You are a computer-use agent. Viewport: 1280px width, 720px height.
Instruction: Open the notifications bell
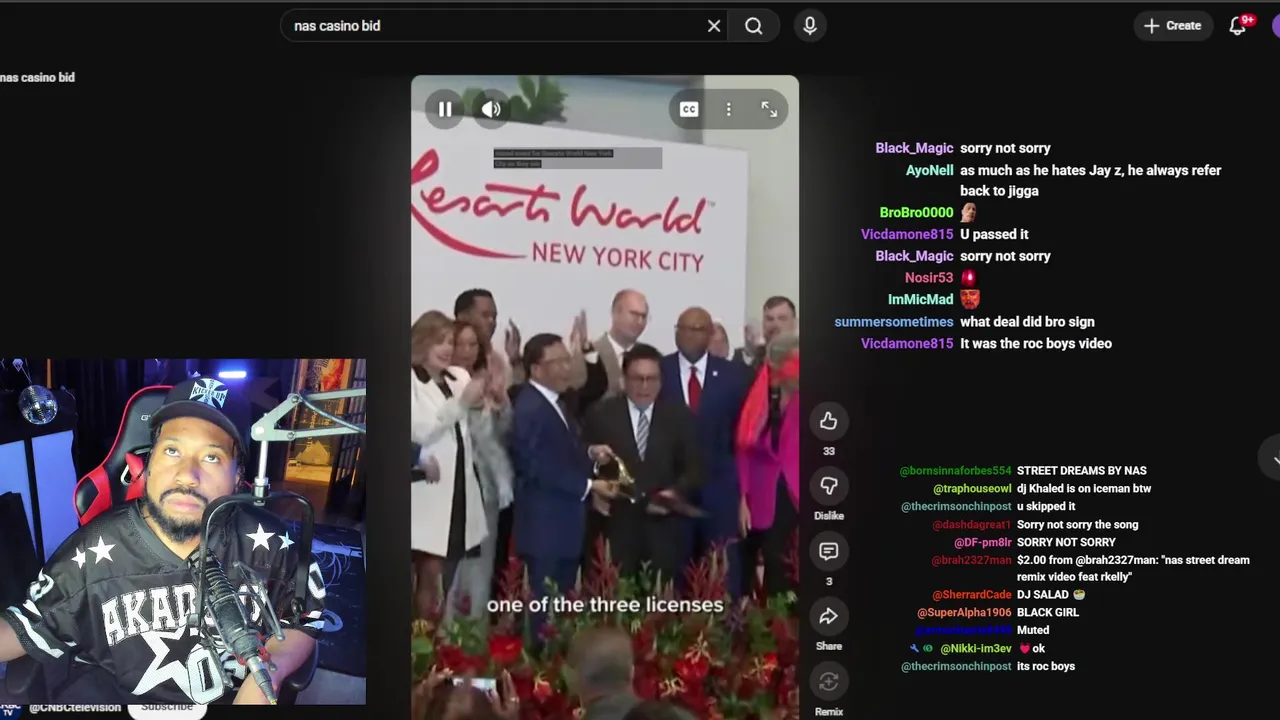pyautogui.click(x=1238, y=26)
